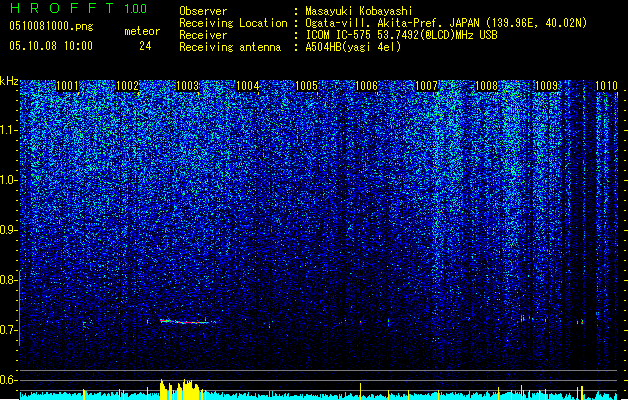Click the kHz axis unit label
629x400 pixels.
point(9,81)
